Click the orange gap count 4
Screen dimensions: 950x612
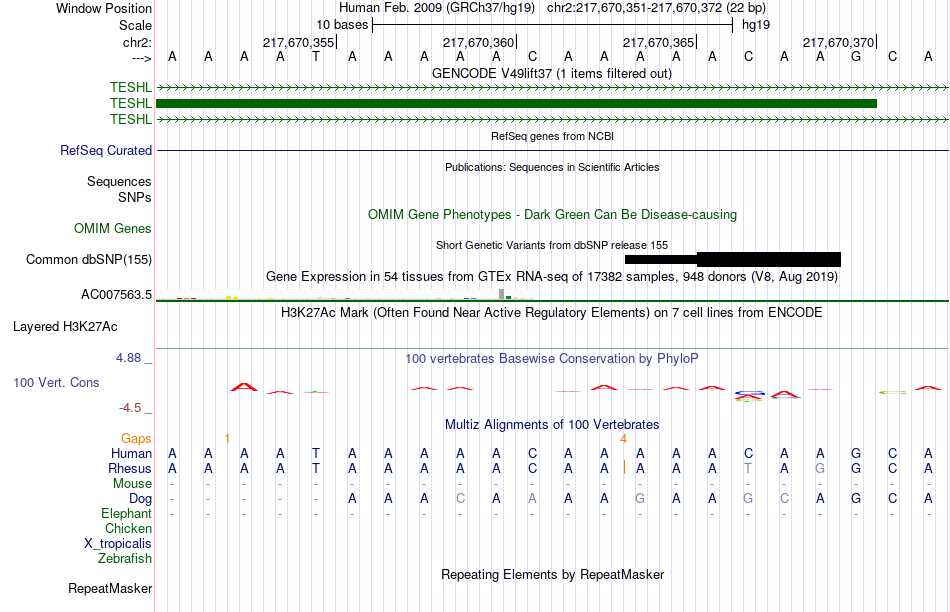click(x=623, y=439)
